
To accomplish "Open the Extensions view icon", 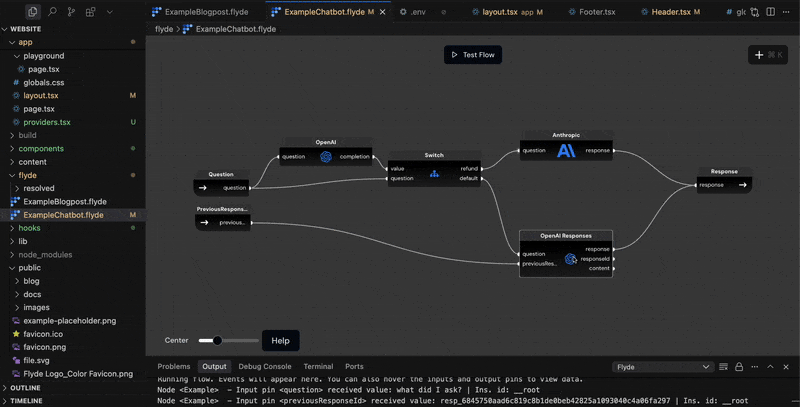I will (x=91, y=12).
